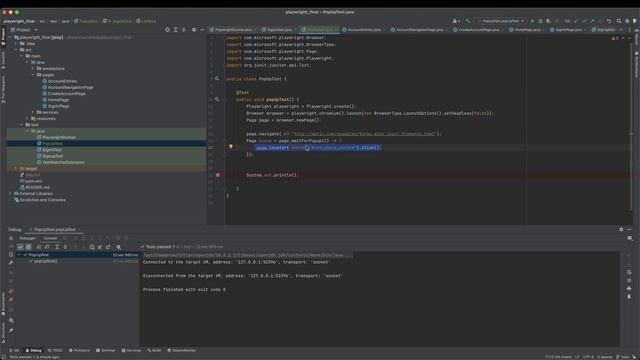Expand the services package

point(33,112)
